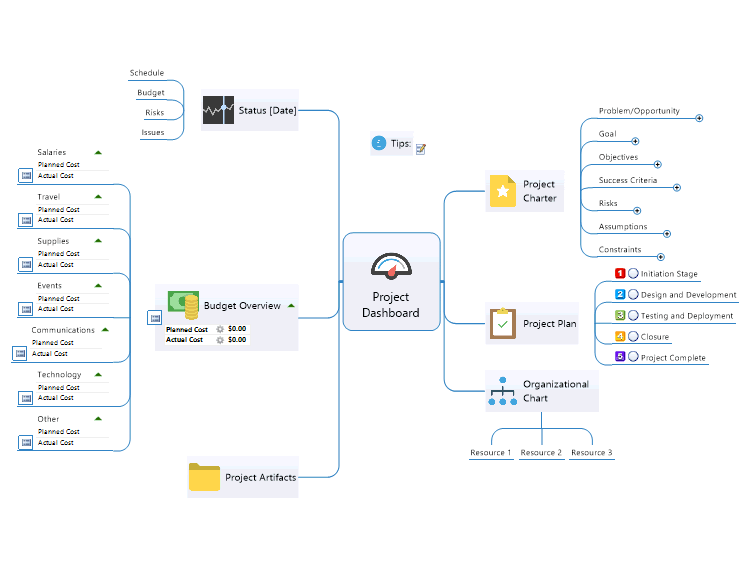Collapse Other properties with green arrow
Viewport: 750px width, 563px height.
98,419
